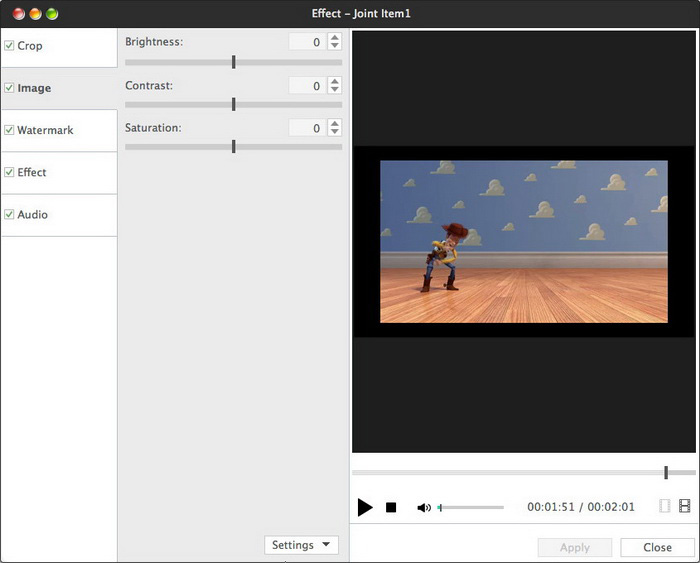This screenshot has width=700, height=563.
Task: Uncheck the Crop checkbox
Action: (x=9, y=46)
